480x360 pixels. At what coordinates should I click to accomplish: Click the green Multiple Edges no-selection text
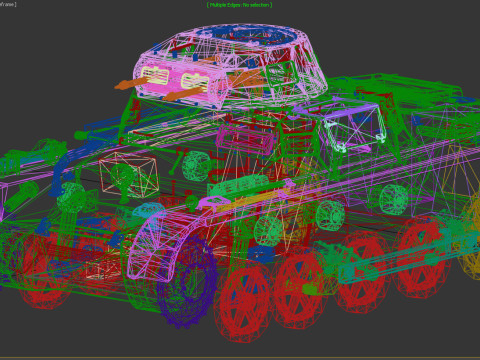(x=239, y=5)
